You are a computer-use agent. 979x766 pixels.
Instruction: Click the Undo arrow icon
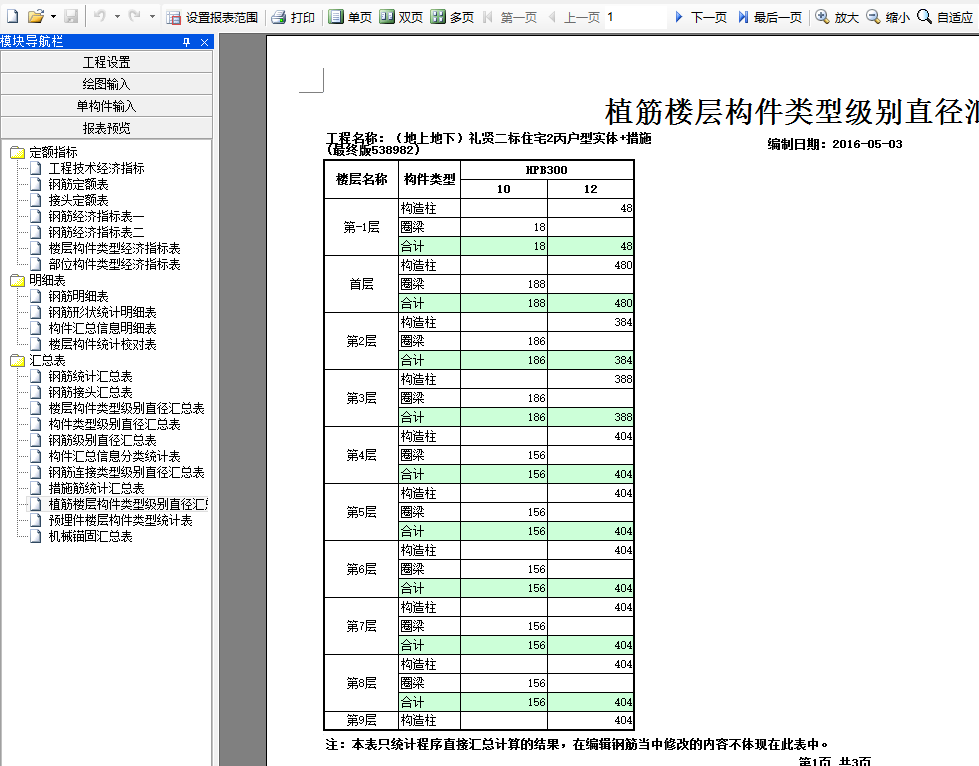[100, 17]
